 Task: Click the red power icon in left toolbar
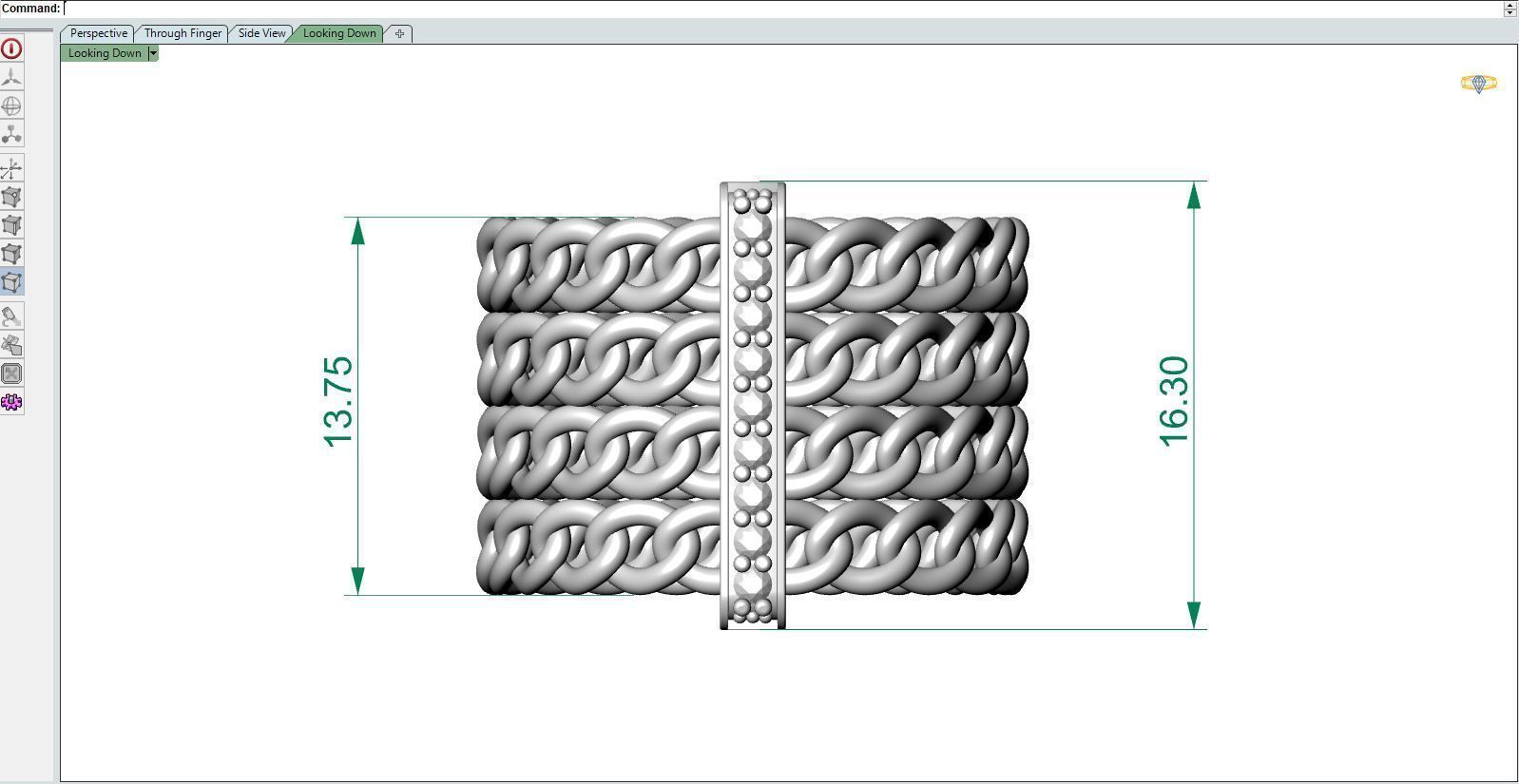pos(11,48)
